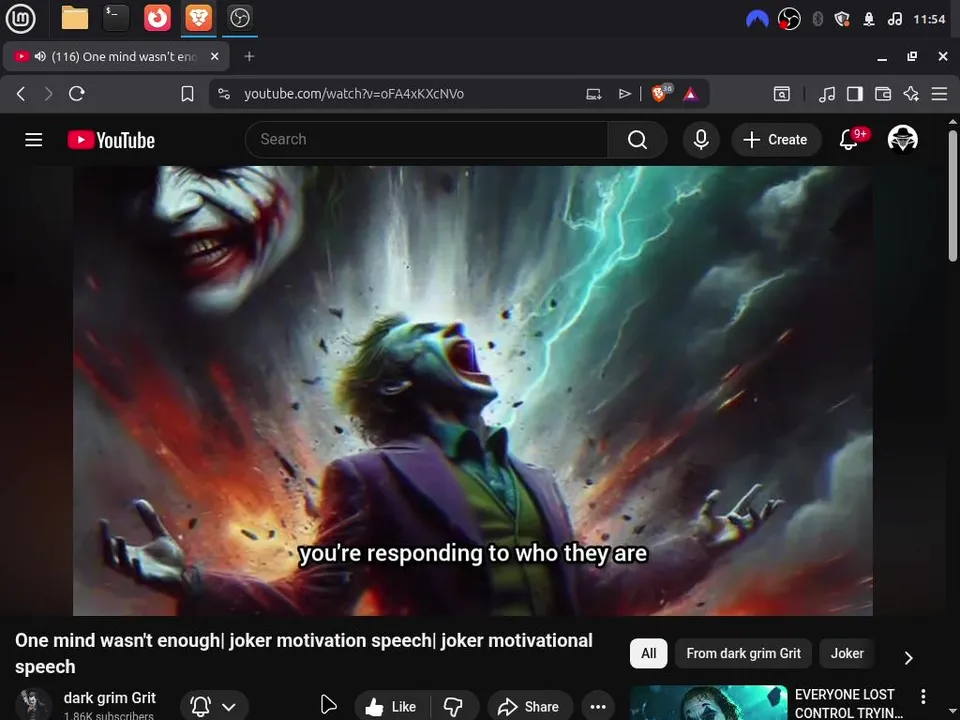Screen dimensions: 960x720
Task: Select the Joker filter chip
Action: [847, 653]
